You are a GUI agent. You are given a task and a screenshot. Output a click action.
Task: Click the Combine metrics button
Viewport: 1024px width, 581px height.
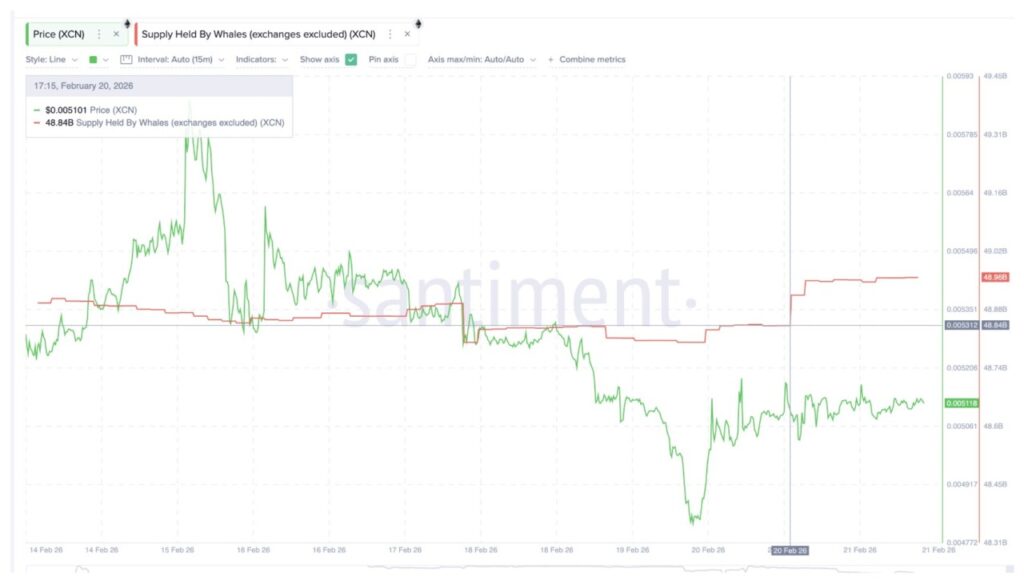[592, 60]
